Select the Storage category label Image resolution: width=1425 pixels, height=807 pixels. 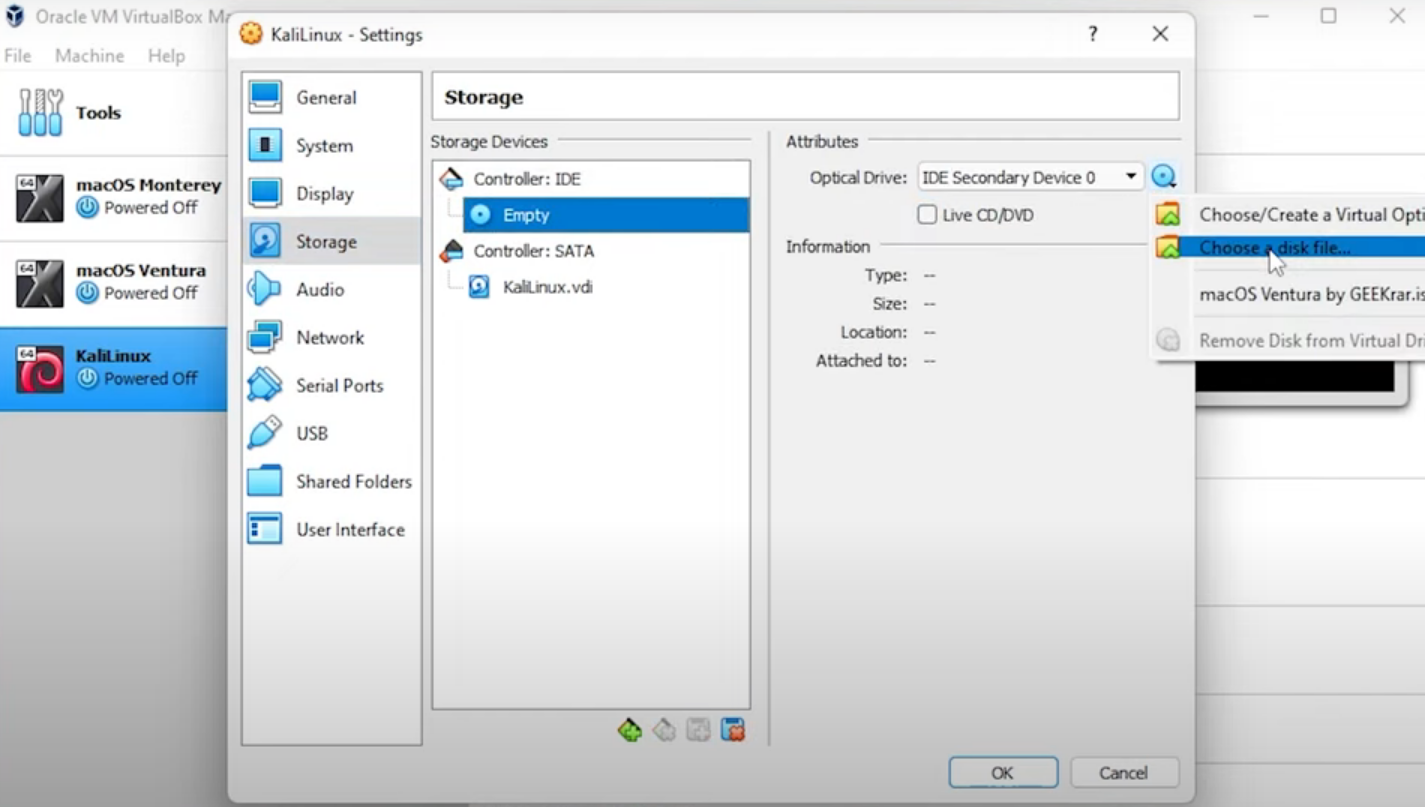tap(326, 242)
